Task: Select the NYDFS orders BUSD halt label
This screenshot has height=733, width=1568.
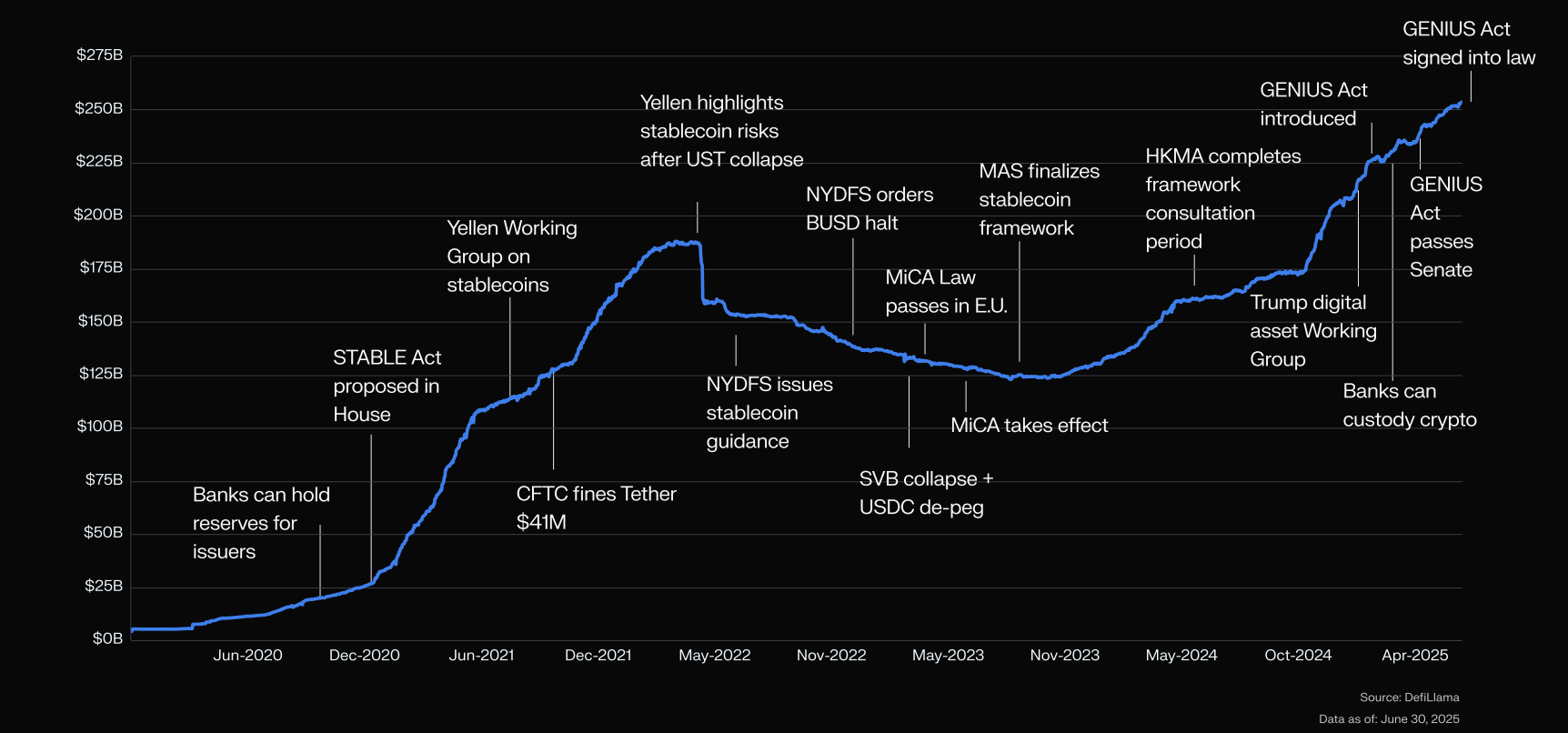Action: coord(869,208)
